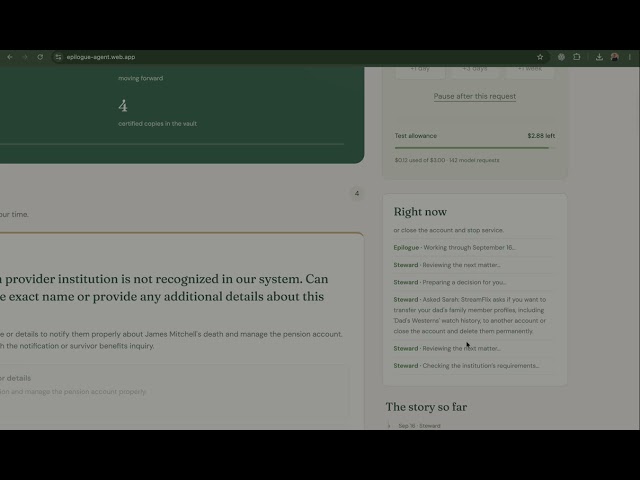Click the provider institution not recognized question

pyautogui.click(x=164, y=287)
